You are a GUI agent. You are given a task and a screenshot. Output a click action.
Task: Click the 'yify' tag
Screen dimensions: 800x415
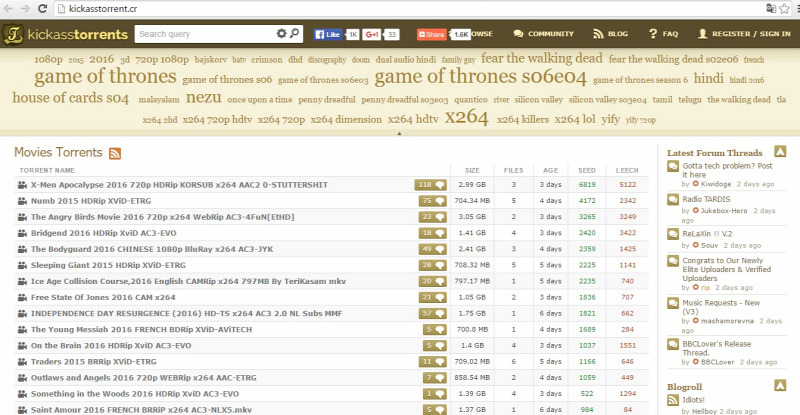610,119
